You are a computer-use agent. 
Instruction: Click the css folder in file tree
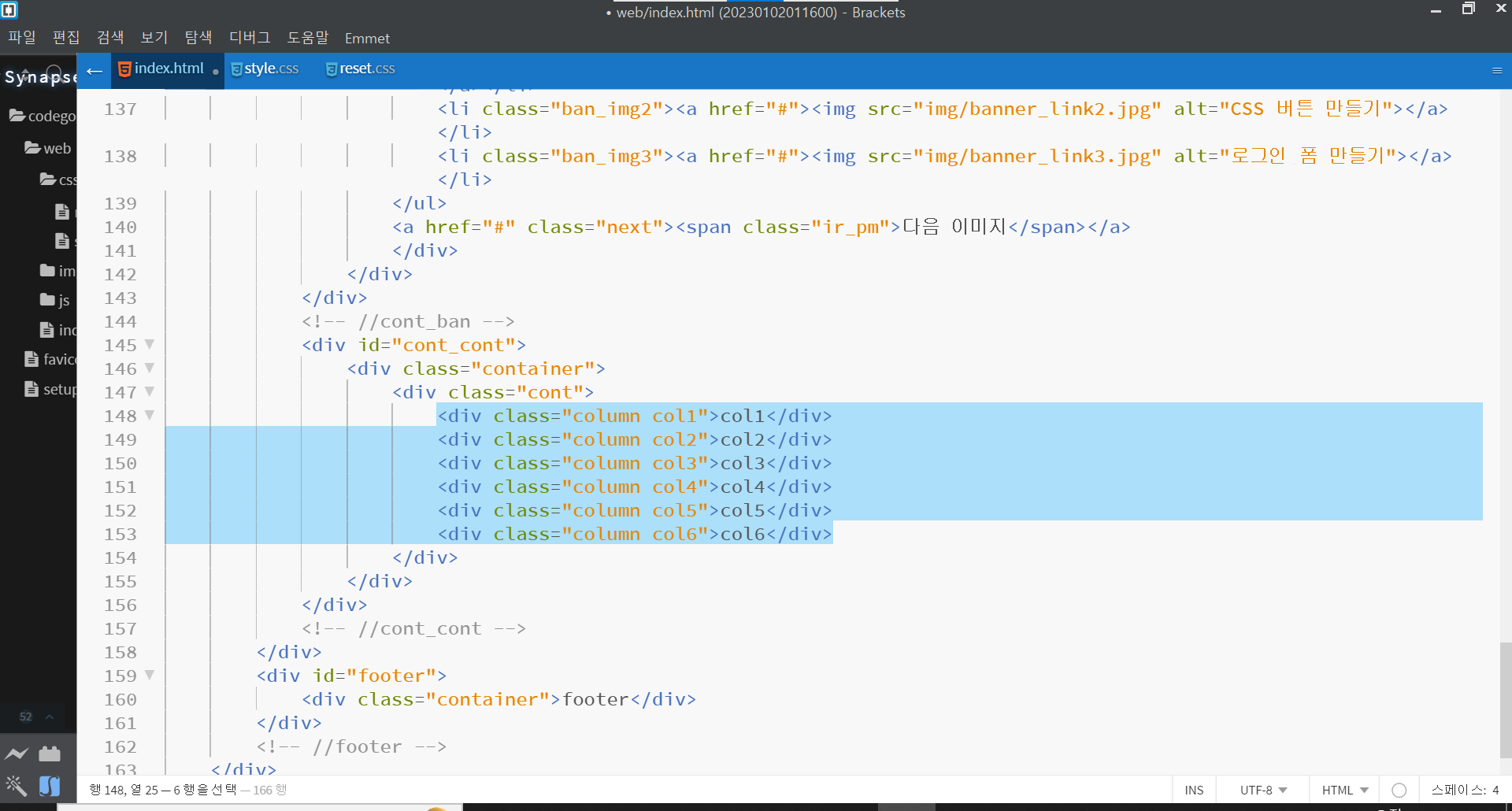click(59, 180)
